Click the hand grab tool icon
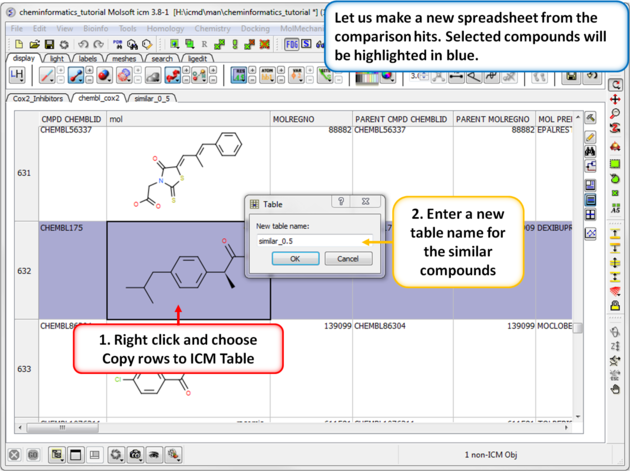Image resolution: width=630 pixels, height=471 pixels. coord(615,389)
